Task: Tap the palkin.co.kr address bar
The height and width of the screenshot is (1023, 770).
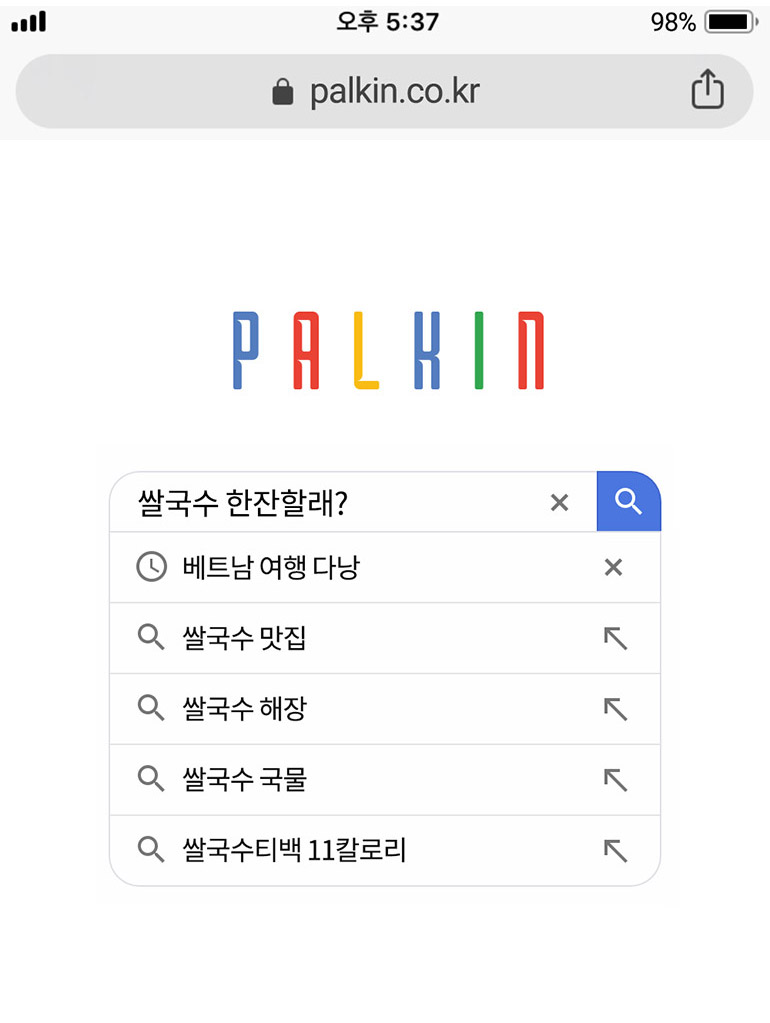Action: pos(394,92)
